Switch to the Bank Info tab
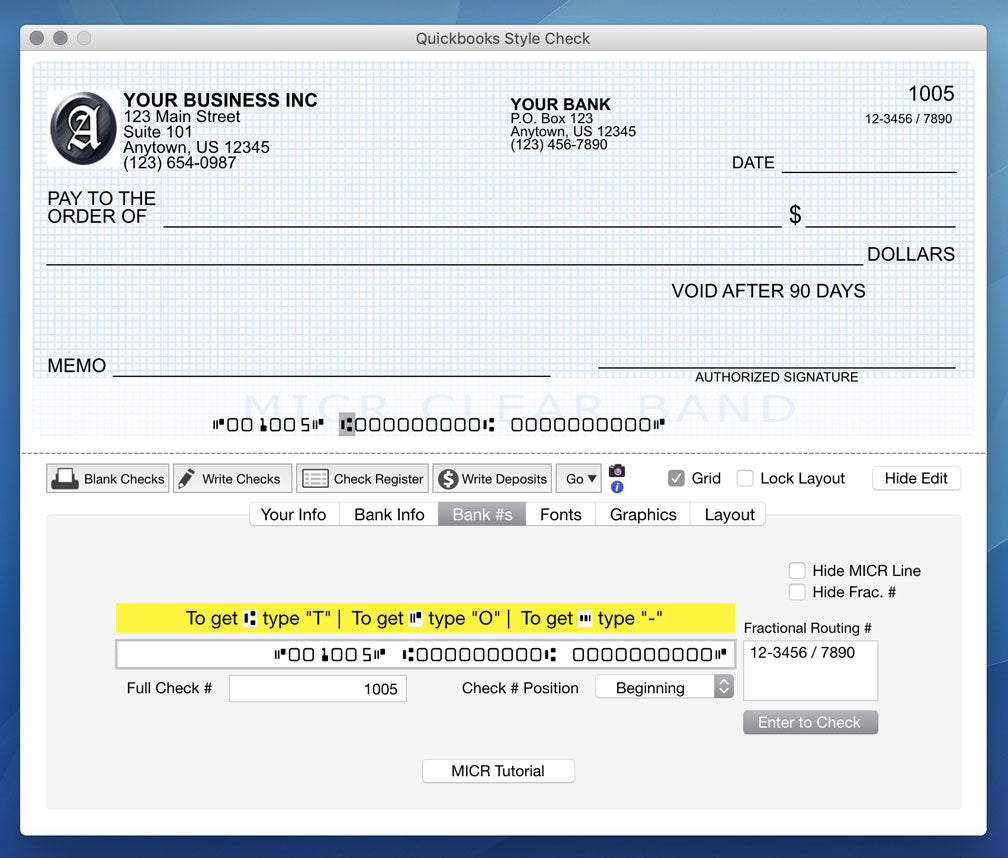 [388, 514]
